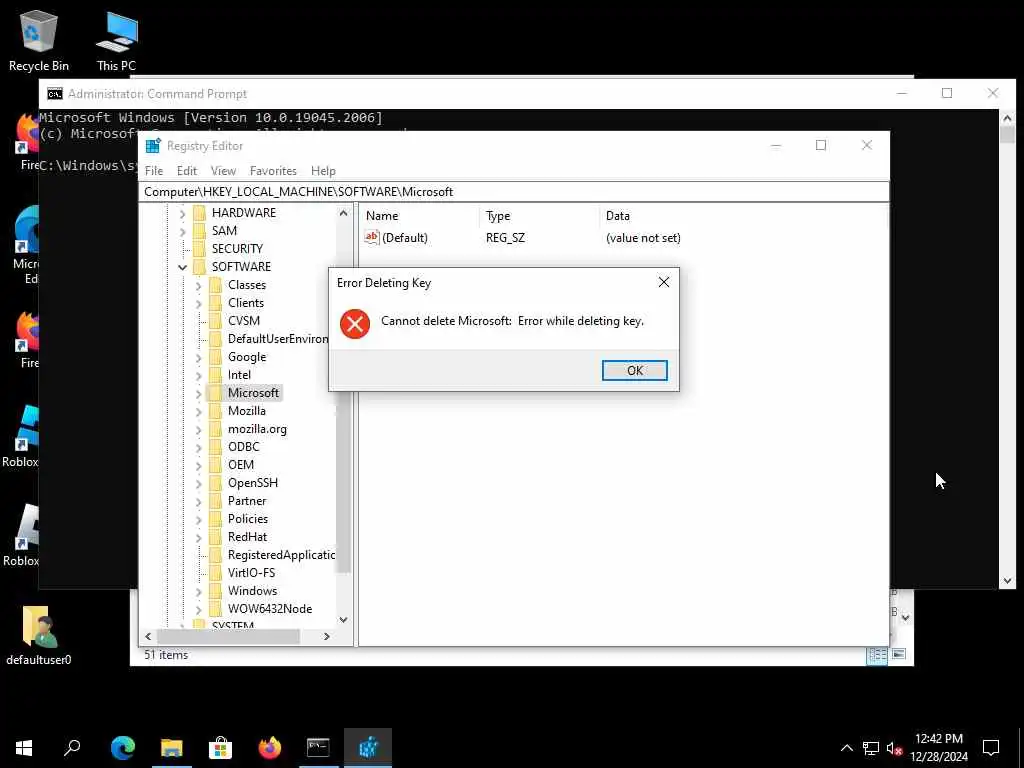Open the File menu in Registry Editor
The image size is (1024, 768).
click(x=154, y=170)
